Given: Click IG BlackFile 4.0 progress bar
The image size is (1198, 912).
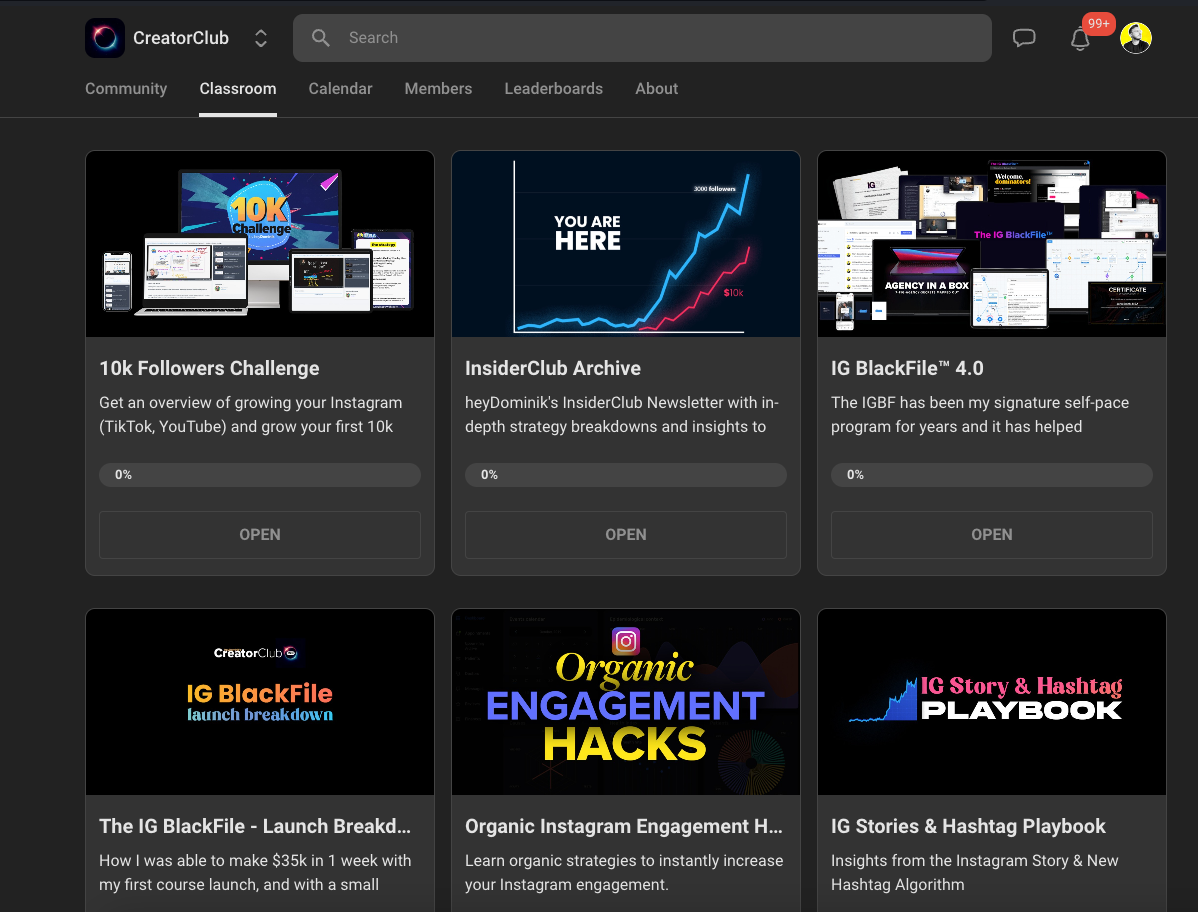Looking at the screenshot, I should coord(992,474).
